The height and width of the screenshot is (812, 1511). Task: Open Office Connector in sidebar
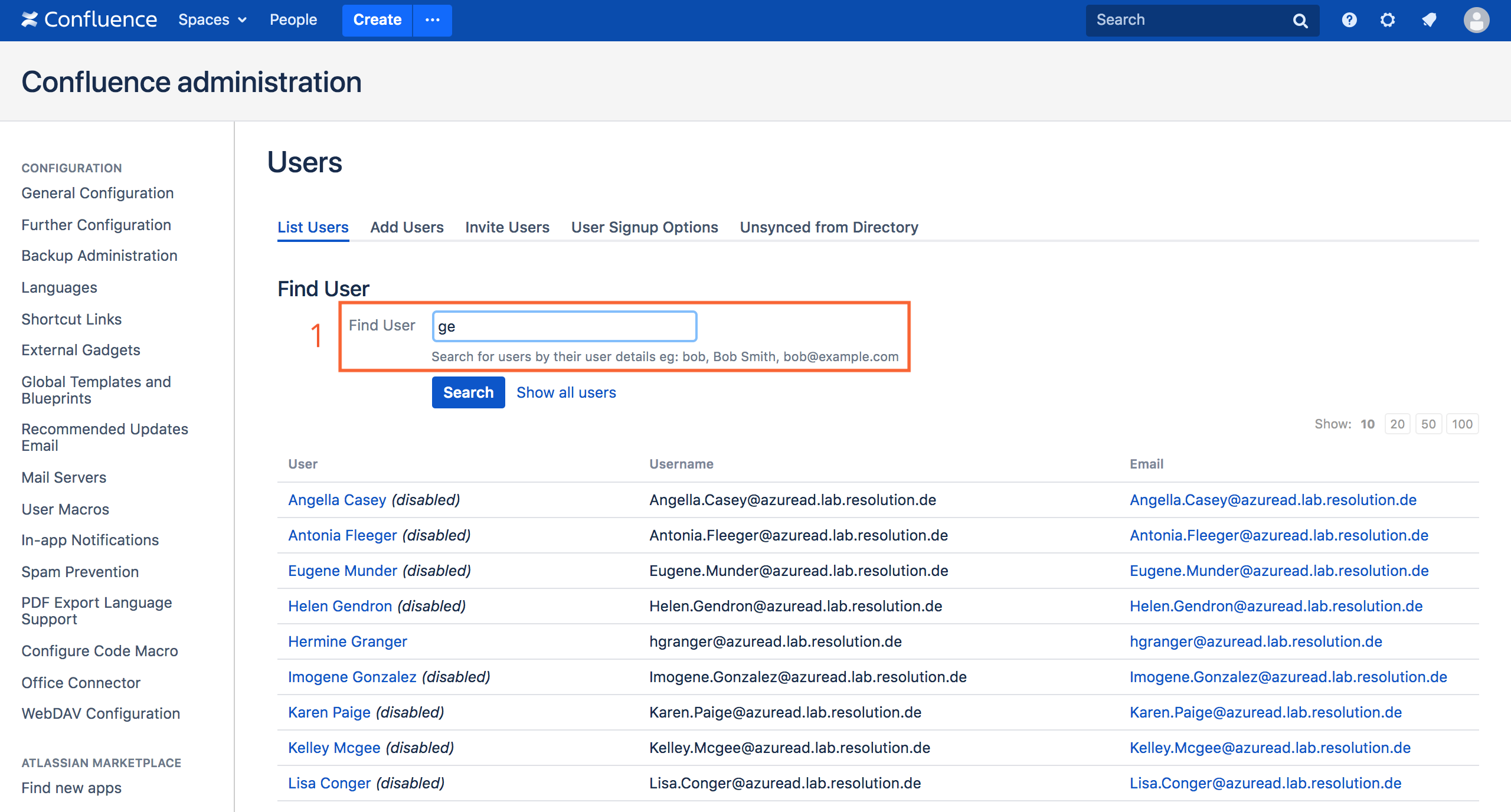[81, 683]
